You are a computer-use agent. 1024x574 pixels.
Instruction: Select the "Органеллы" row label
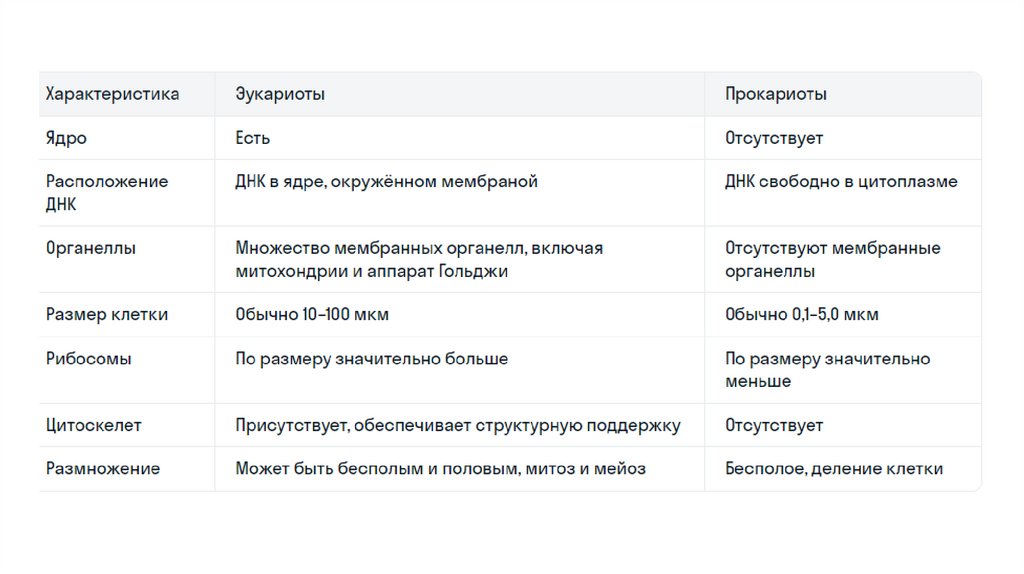90,248
